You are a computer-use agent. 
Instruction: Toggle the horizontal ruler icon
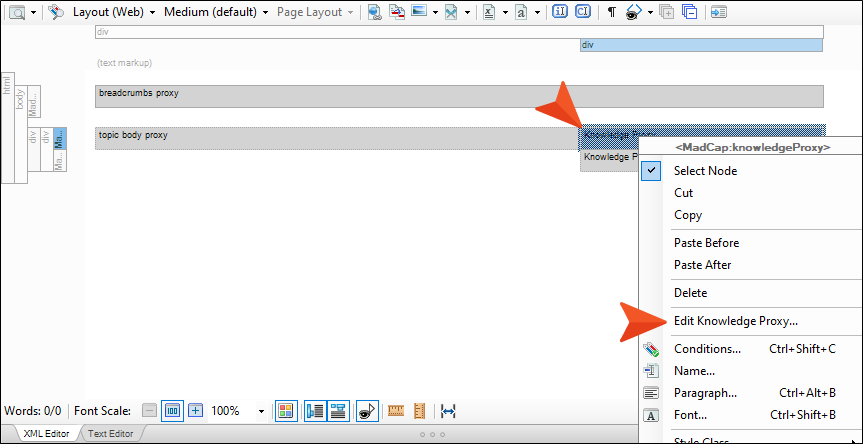396,410
